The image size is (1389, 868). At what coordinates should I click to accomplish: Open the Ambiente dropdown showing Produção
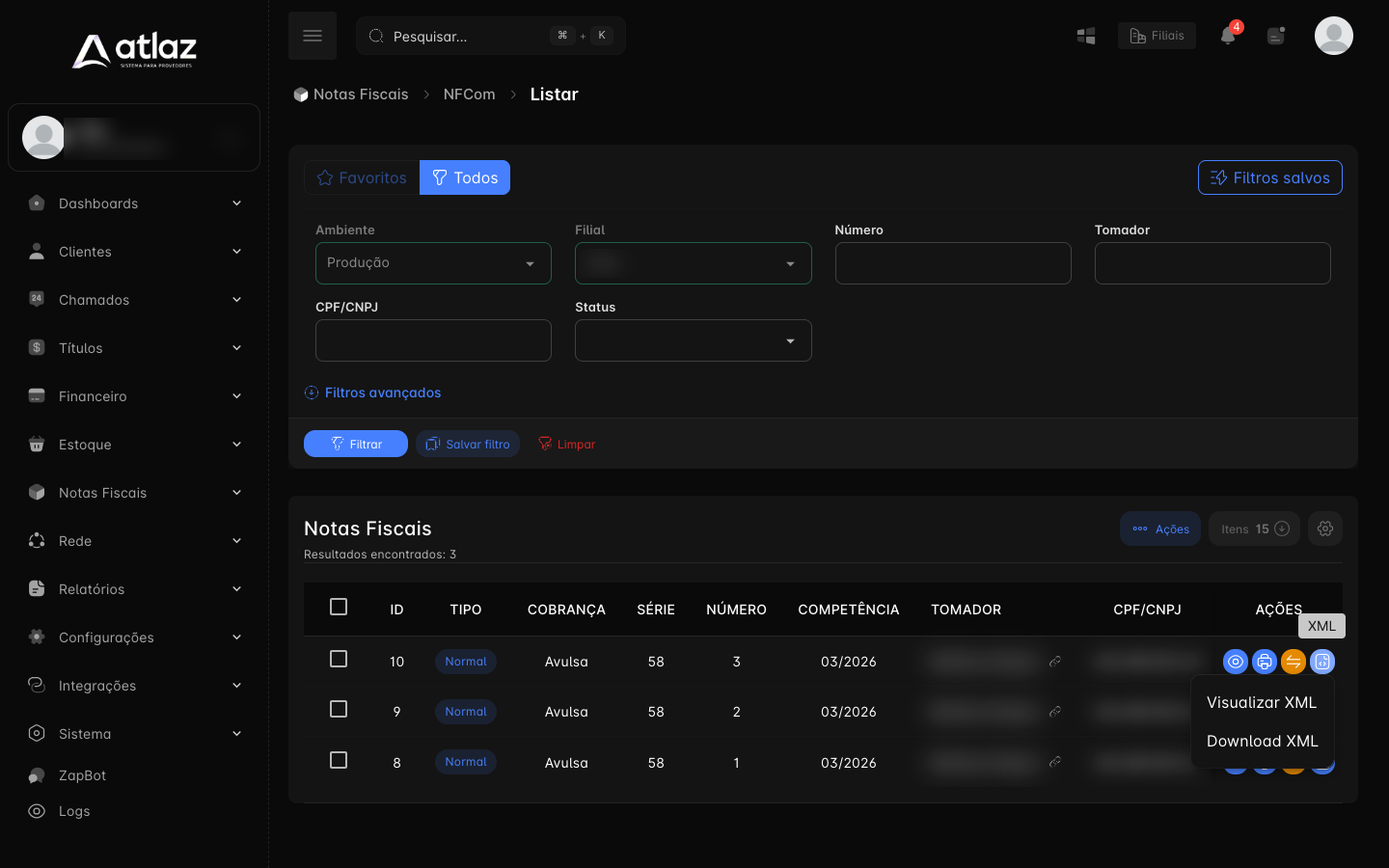pos(433,263)
